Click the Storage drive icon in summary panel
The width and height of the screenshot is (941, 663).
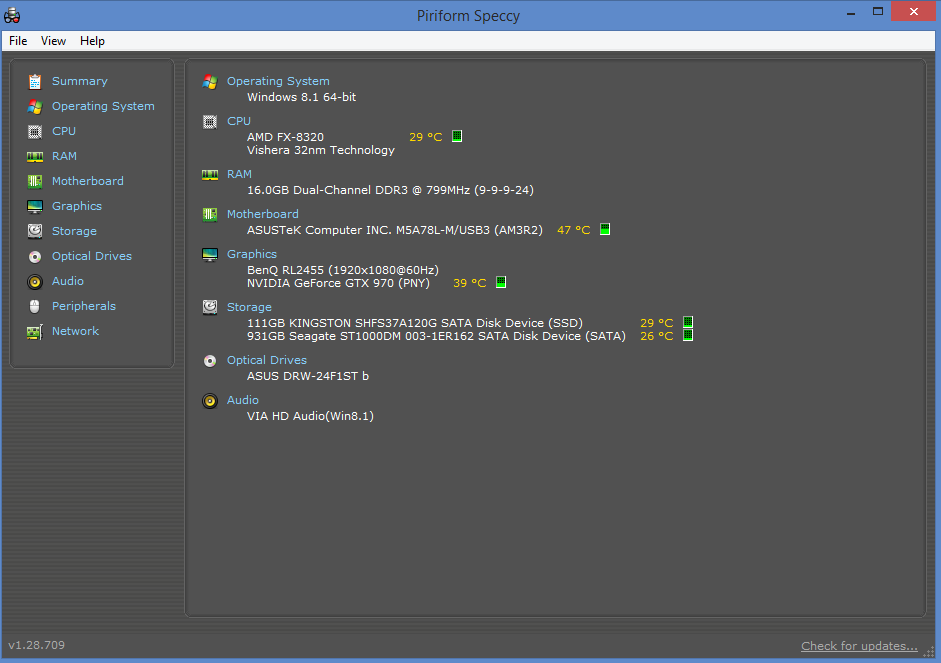pos(209,307)
